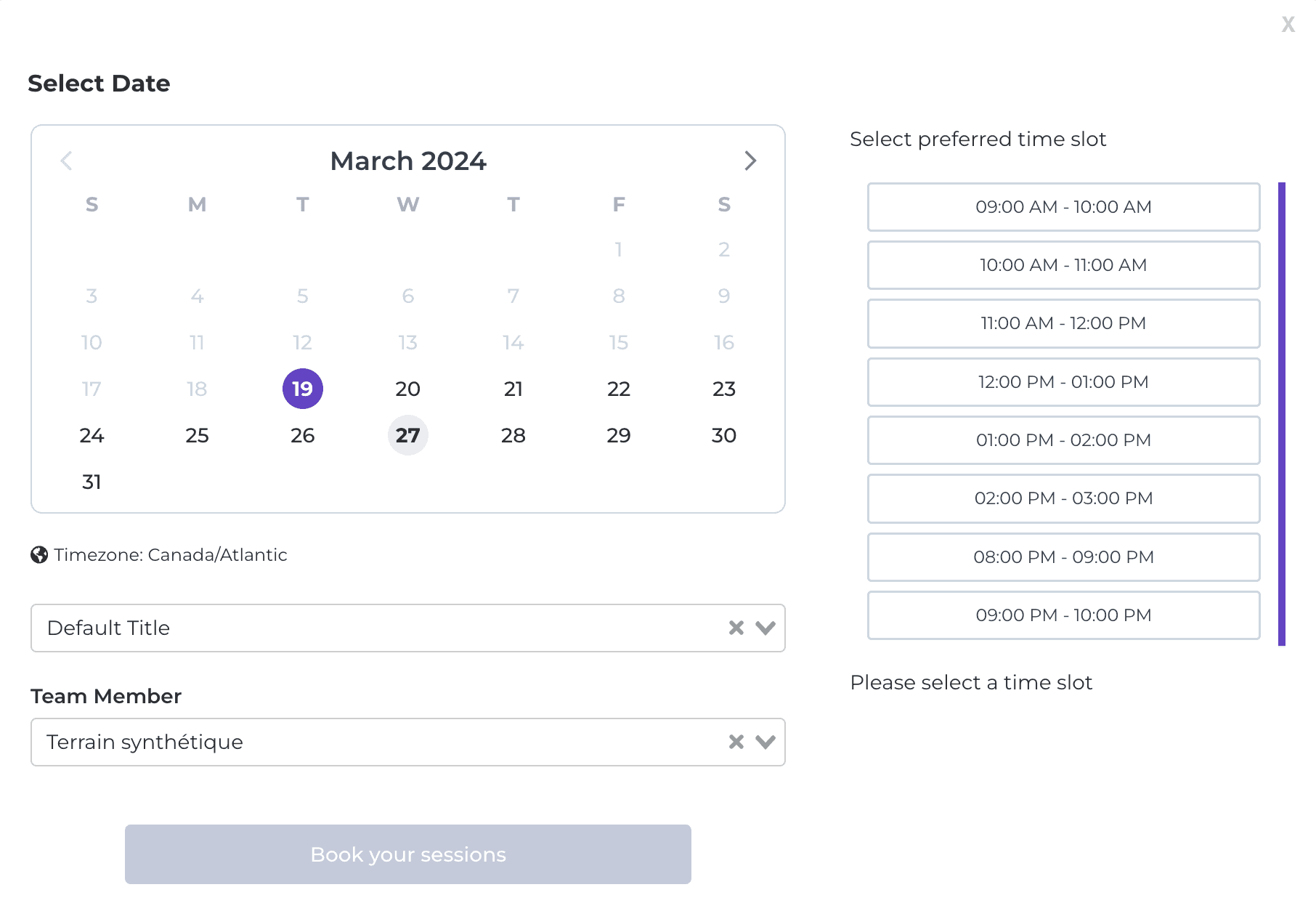Select the 09:00 AM - 10:00 AM slot
1316x911 pixels.
tap(1063, 207)
